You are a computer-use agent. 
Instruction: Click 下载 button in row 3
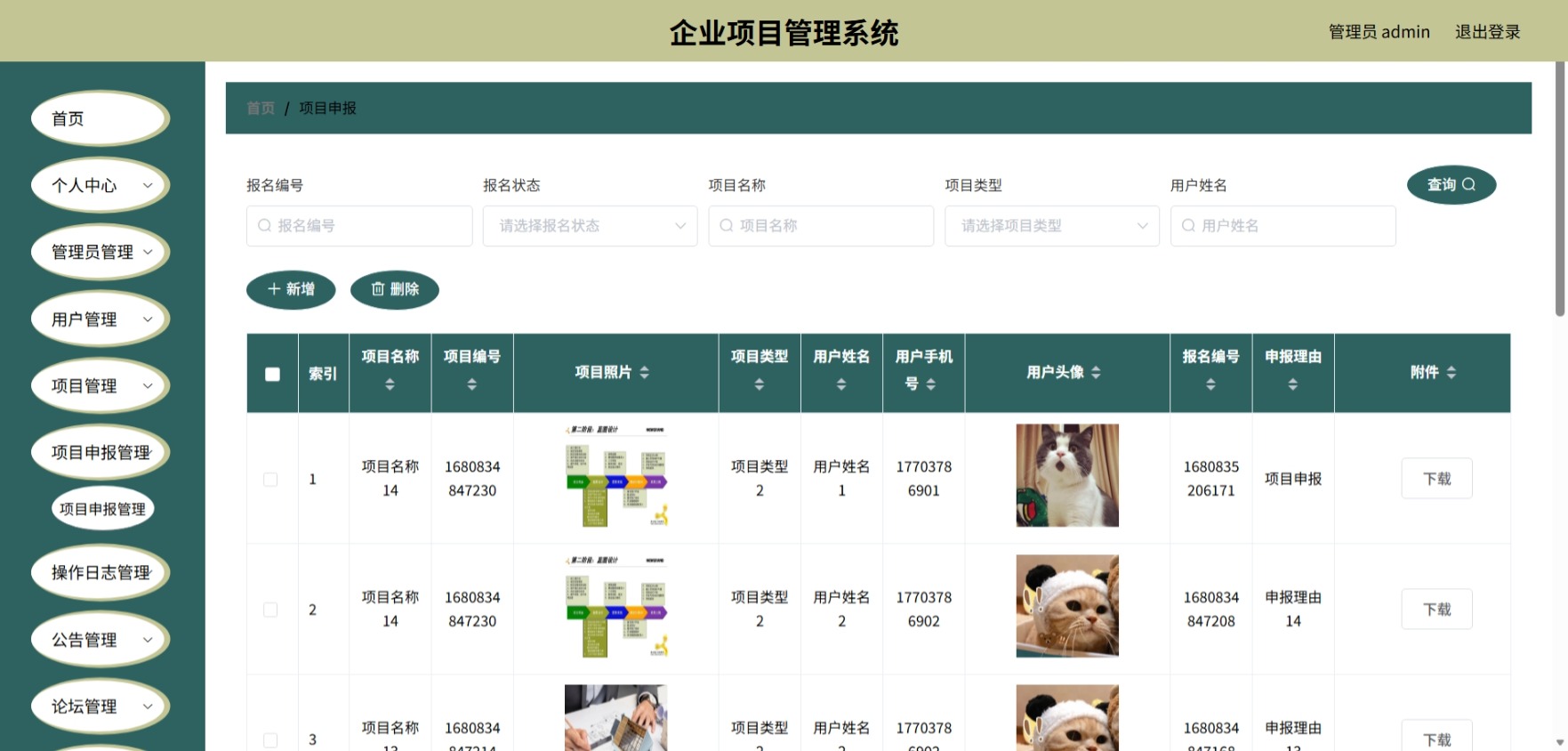click(1436, 737)
